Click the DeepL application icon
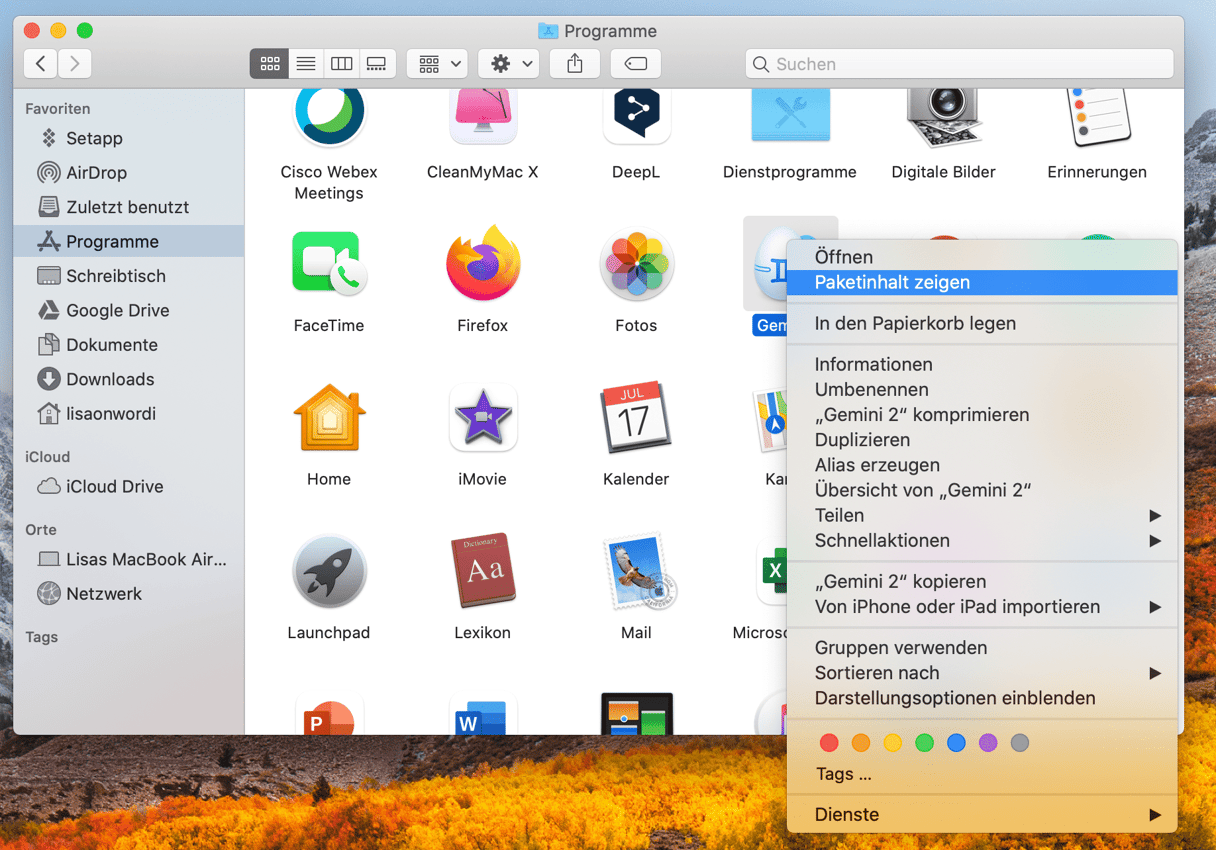This screenshot has height=850, width=1216. 636,114
